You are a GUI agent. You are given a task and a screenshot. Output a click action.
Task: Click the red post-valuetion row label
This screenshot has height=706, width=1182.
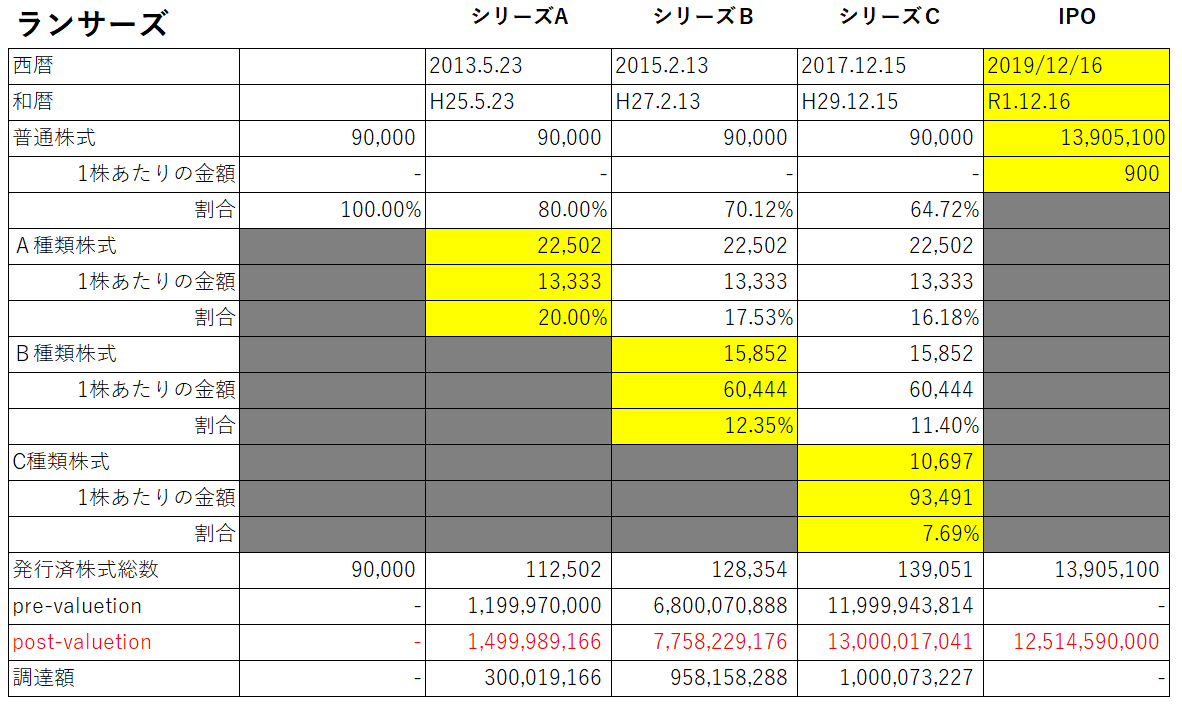[x=82, y=642]
